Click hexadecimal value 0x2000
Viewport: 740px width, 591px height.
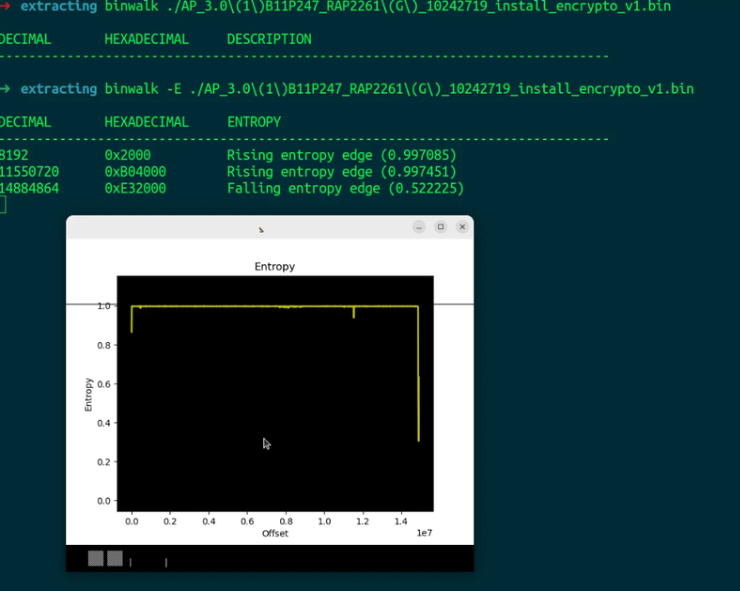coord(127,155)
